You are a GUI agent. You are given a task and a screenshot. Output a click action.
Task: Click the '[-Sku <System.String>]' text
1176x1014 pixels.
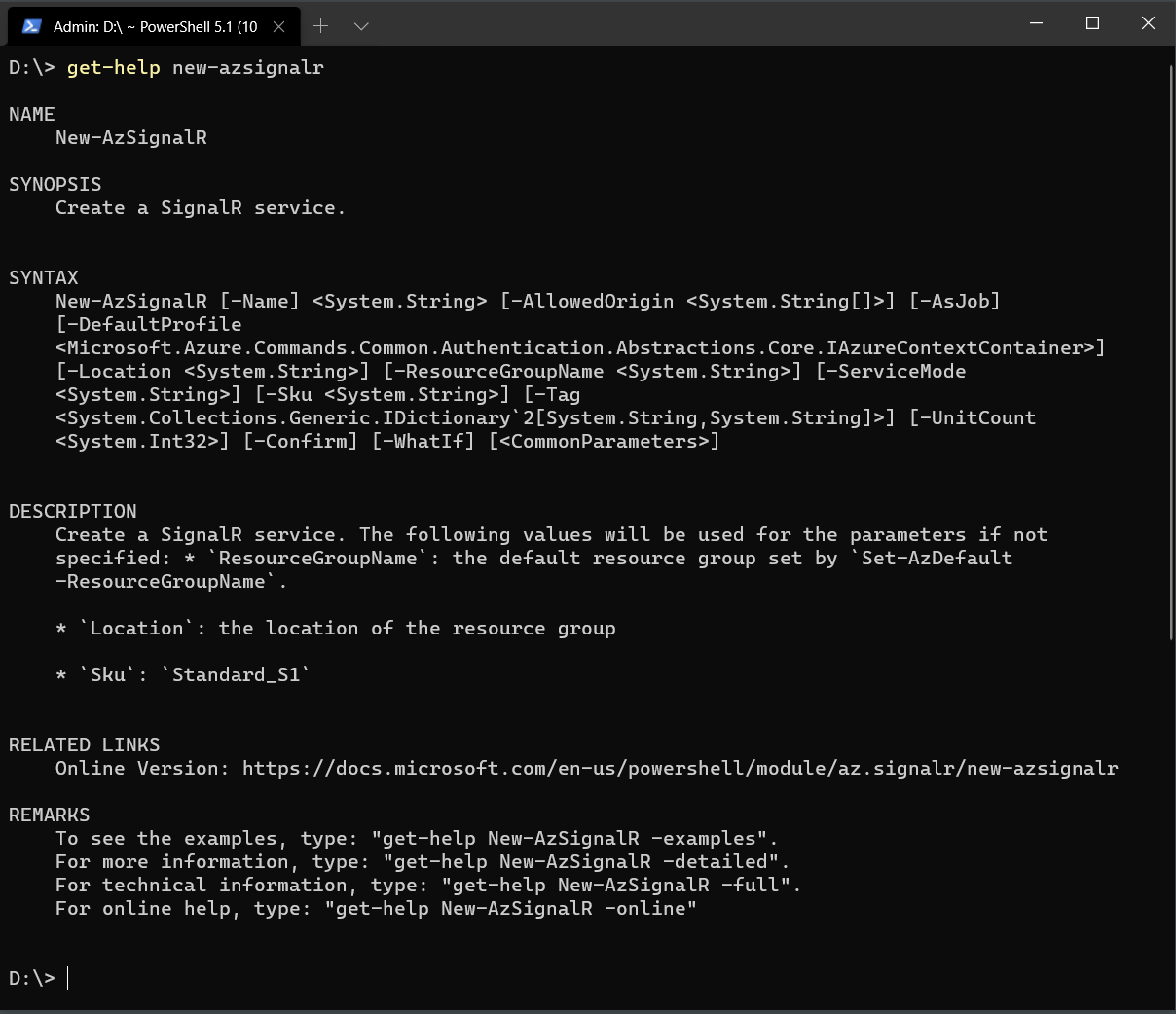383,394
